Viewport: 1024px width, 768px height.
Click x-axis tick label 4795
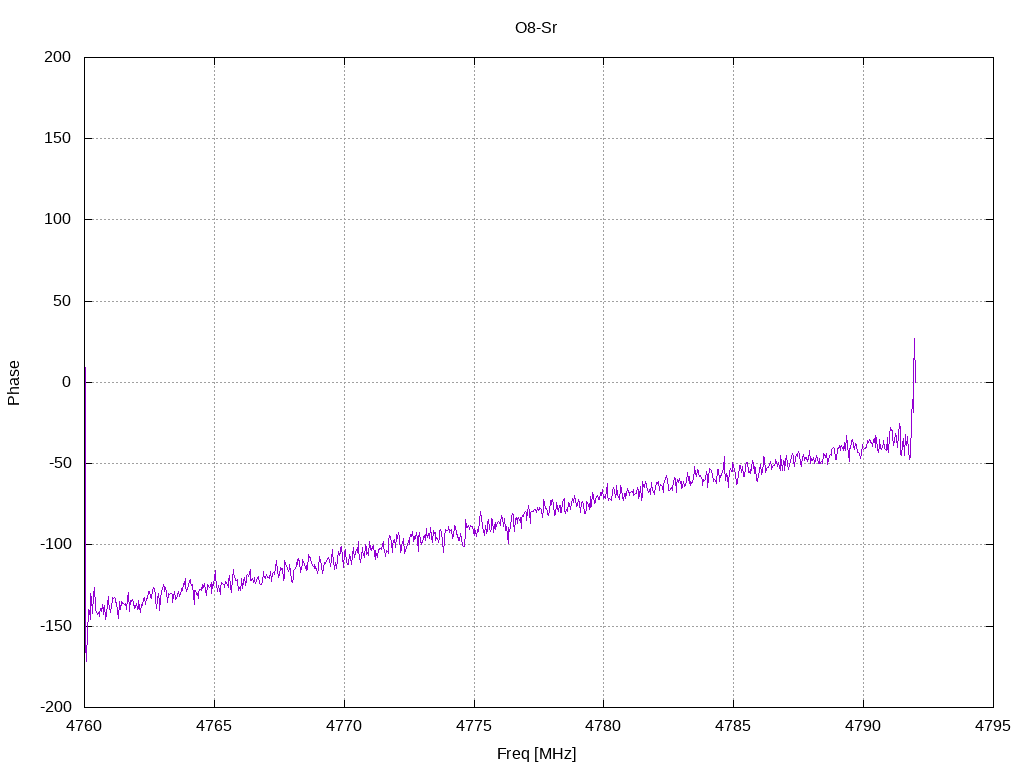tap(993, 726)
